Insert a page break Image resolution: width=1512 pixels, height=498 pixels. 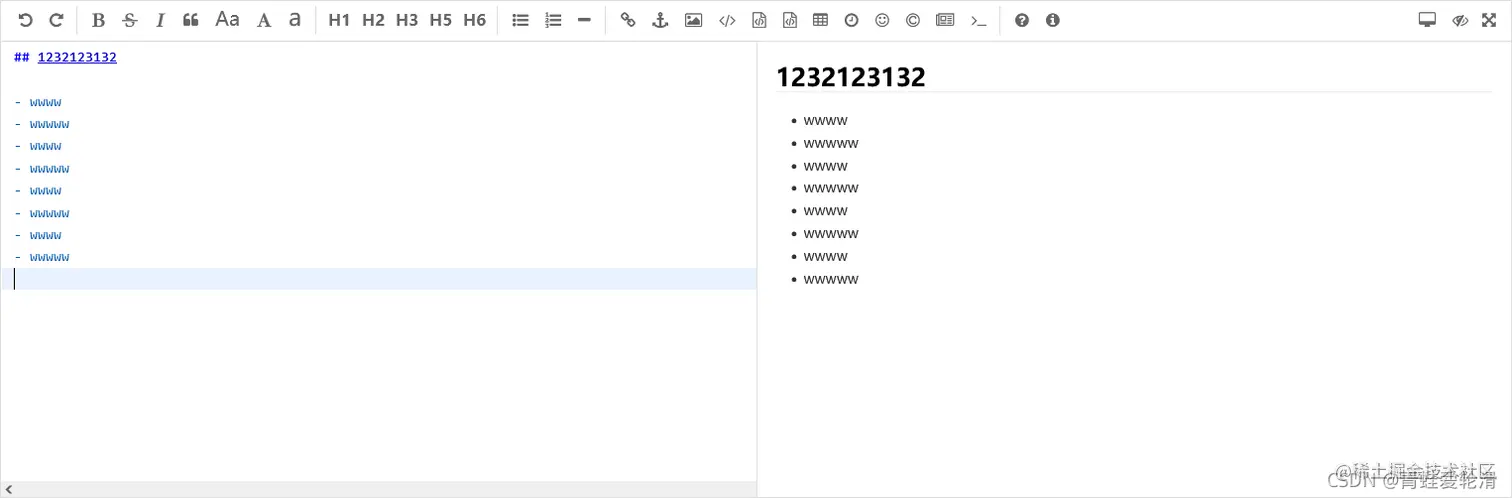(x=945, y=20)
